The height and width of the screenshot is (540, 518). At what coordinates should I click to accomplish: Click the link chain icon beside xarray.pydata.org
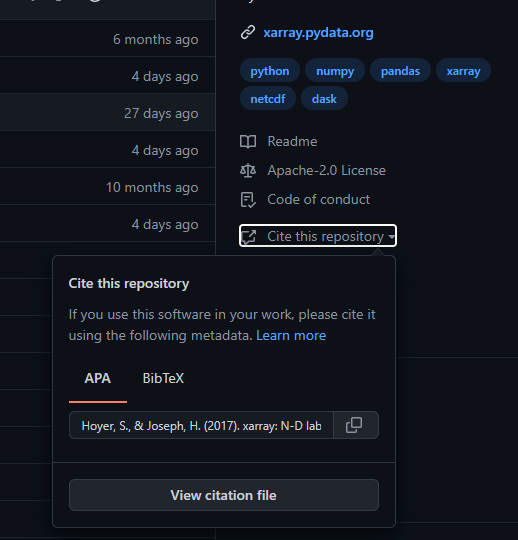[x=248, y=32]
